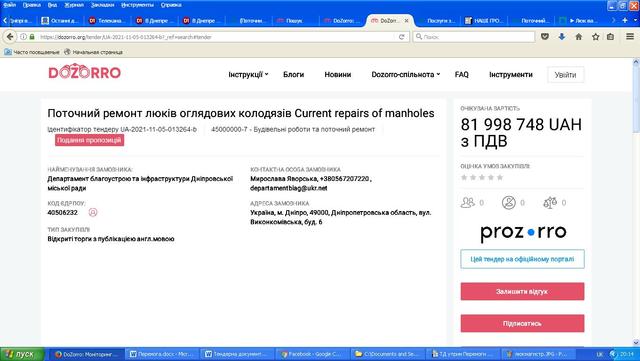Switch to the Останні д... browser tab
The image size is (640, 361).
click(60, 20)
